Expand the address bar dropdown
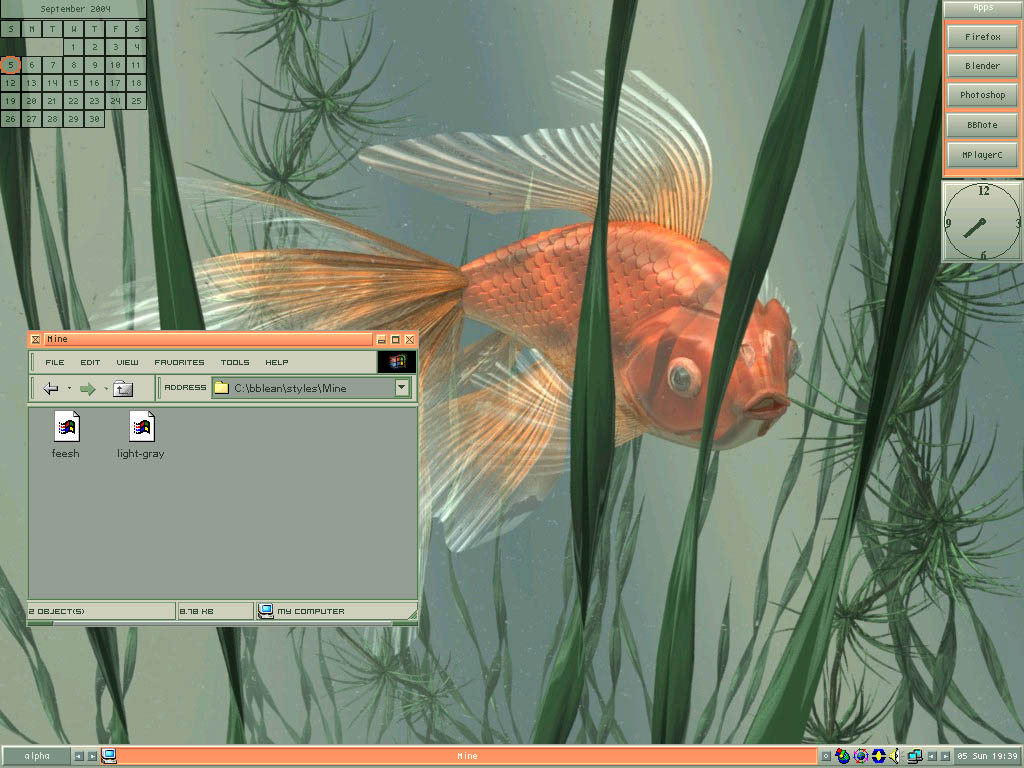 402,388
